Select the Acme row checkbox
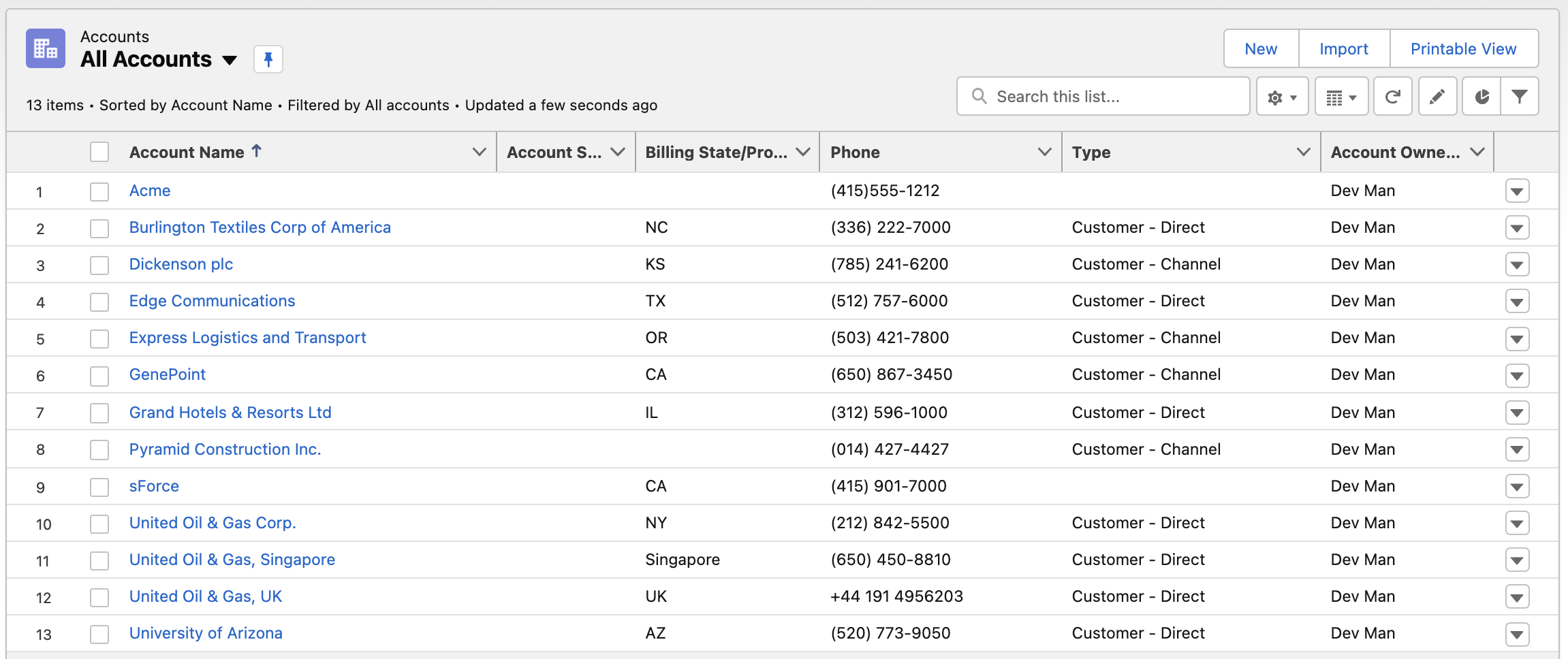The image size is (1568, 659). click(99, 191)
